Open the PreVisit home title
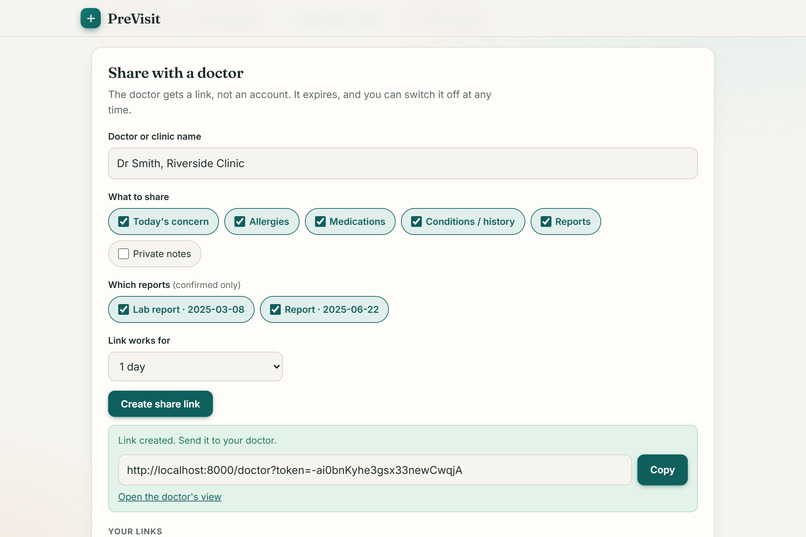The image size is (806, 537). (x=134, y=19)
